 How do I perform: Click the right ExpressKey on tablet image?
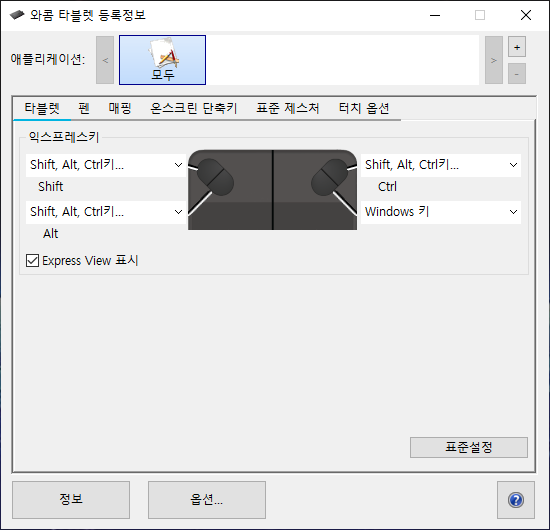click(330, 177)
